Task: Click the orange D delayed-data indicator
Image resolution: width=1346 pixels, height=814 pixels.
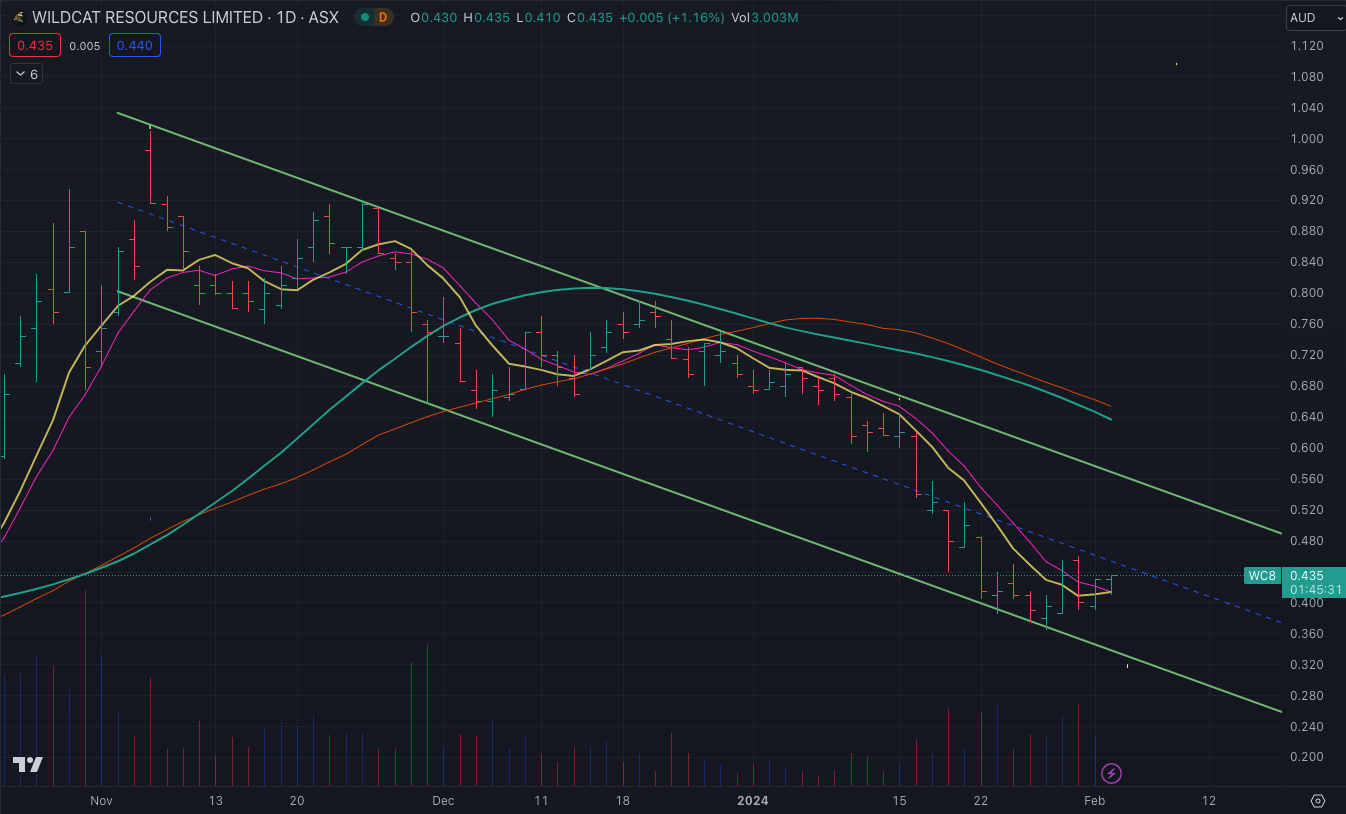Action: tap(382, 17)
